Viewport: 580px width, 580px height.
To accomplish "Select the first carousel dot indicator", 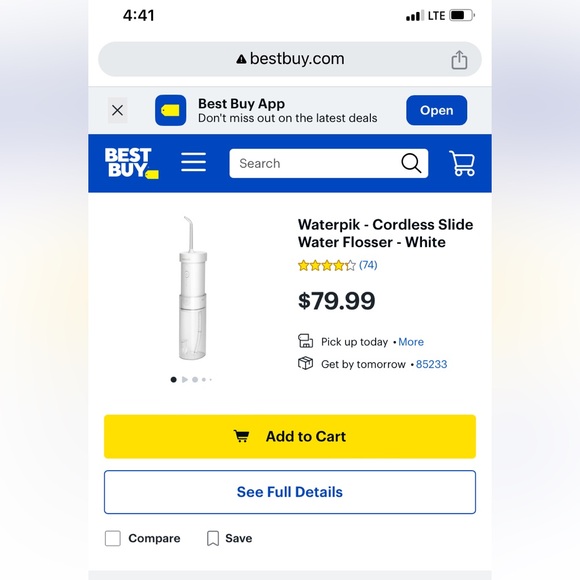I will (x=173, y=380).
